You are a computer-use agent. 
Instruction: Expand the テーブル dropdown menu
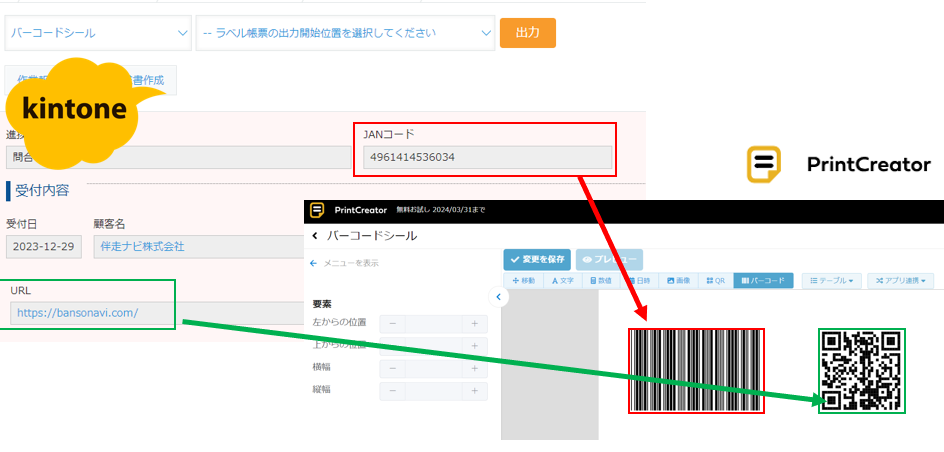click(x=833, y=281)
